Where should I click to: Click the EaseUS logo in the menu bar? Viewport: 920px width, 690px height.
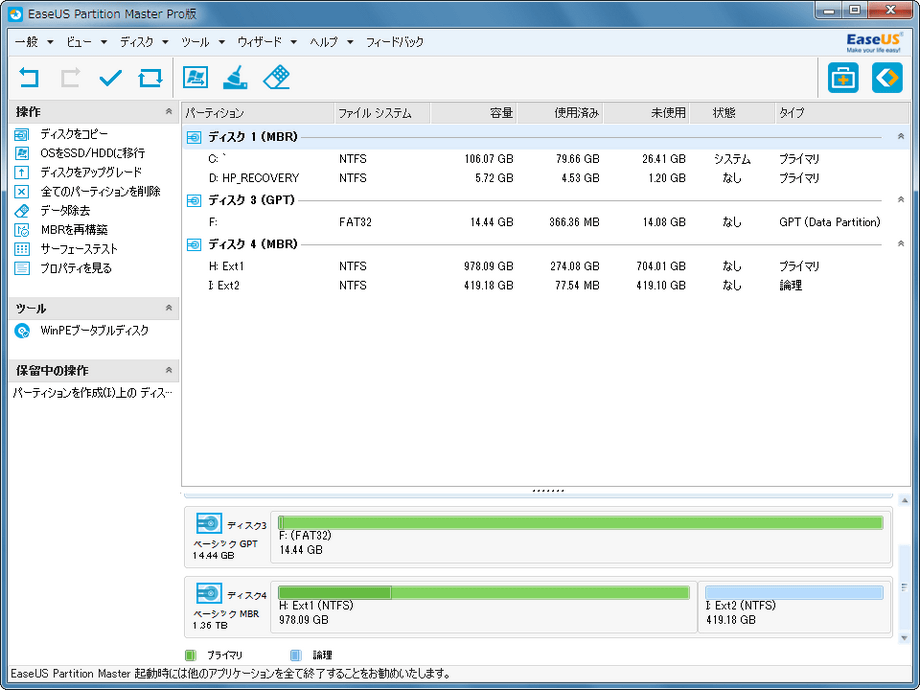pyautogui.click(x=874, y=42)
